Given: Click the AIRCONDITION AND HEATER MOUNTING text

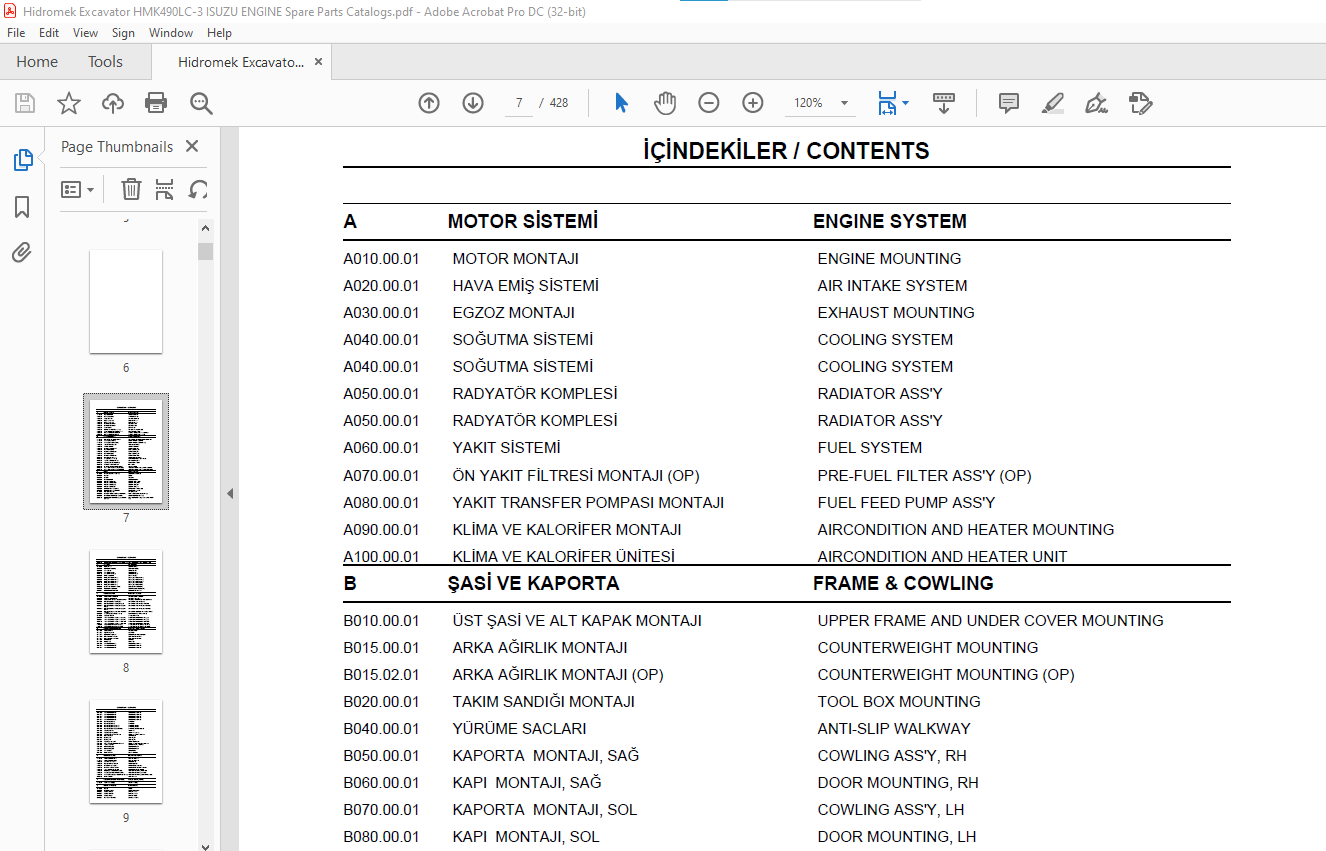Looking at the screenshot, I should [x=966, y=529].
